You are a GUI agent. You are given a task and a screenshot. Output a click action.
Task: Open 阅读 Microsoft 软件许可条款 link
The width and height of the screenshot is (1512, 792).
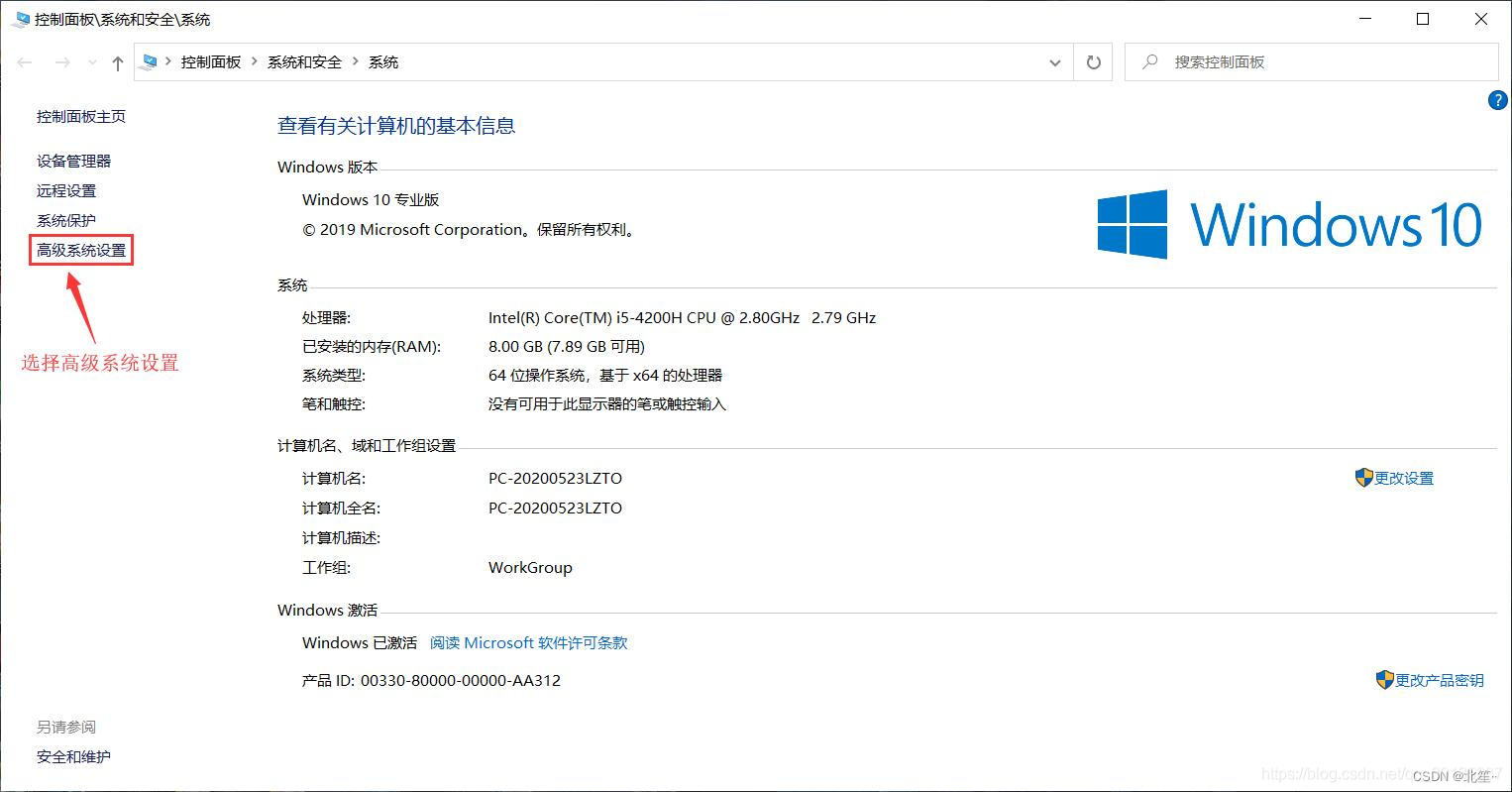tap(529, 642)
